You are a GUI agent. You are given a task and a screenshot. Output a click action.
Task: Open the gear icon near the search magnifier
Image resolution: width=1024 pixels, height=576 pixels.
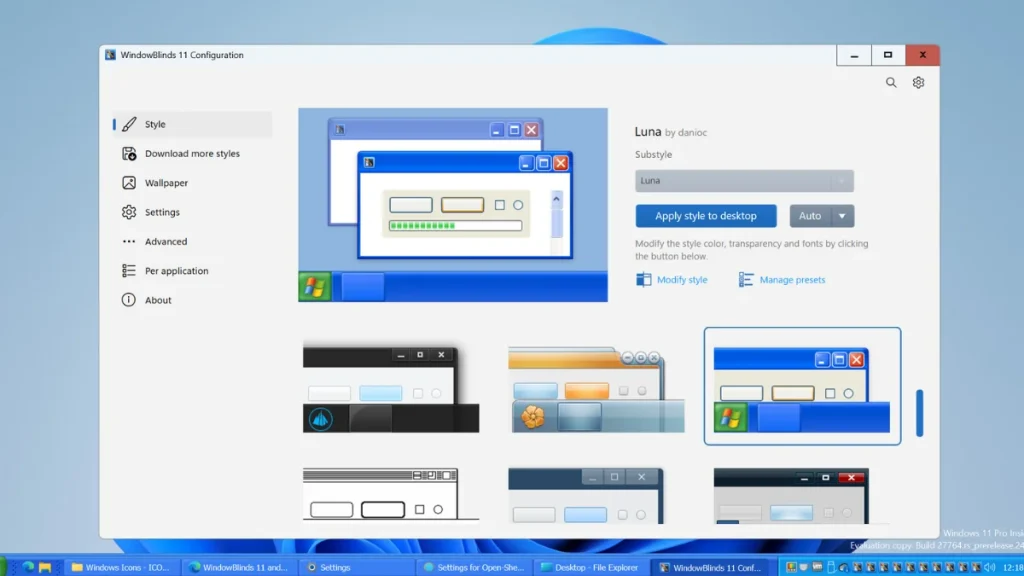coord(917,83)
